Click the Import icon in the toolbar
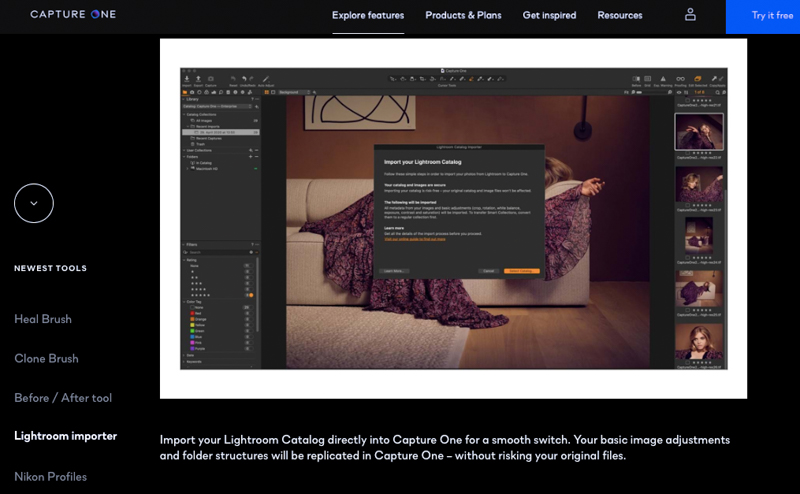800x494 pixels. pyautogui.click(x=187, y=79)
